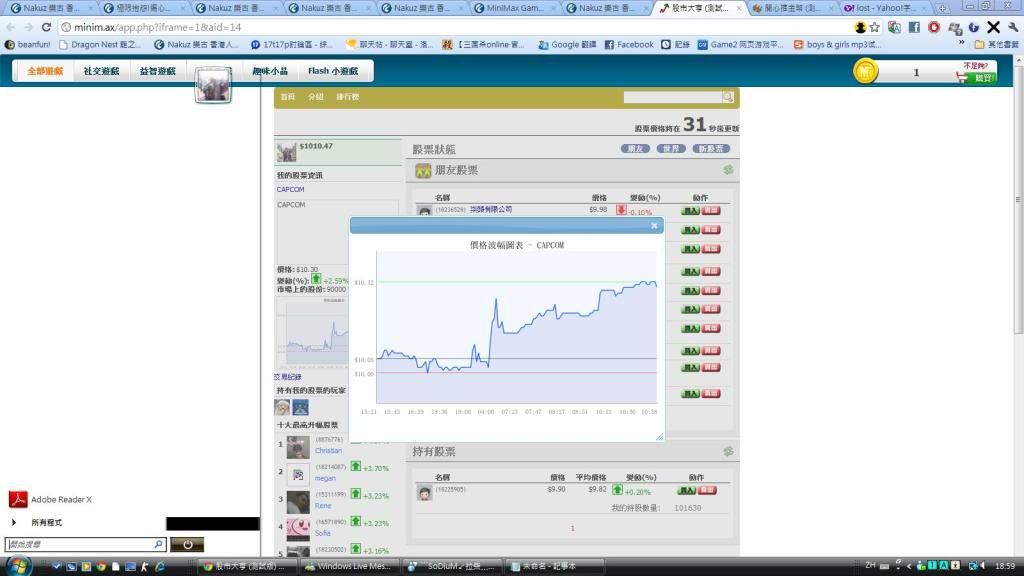Screen dimensions: 1024x576
Task: Click the Windows Start orb
Action: (x=18, y=566)
